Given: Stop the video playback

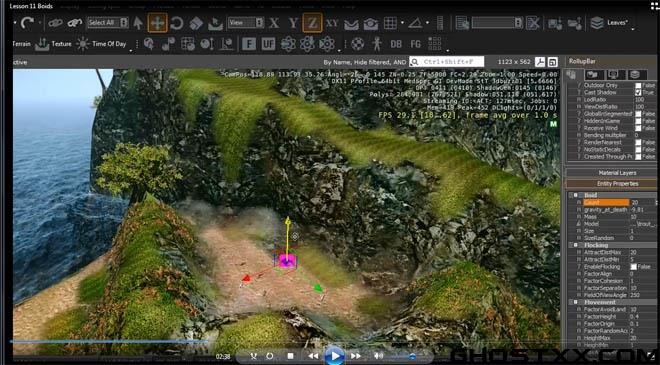Looking at the screenshot, I should pos(290,356).
